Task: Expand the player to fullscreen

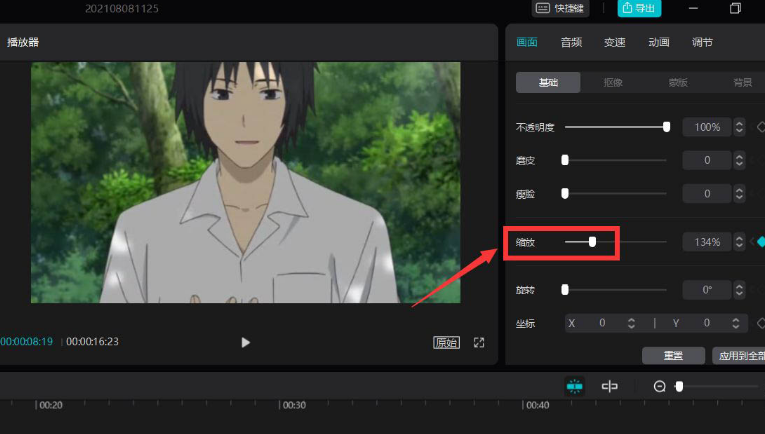Action: tap(479, 342)
